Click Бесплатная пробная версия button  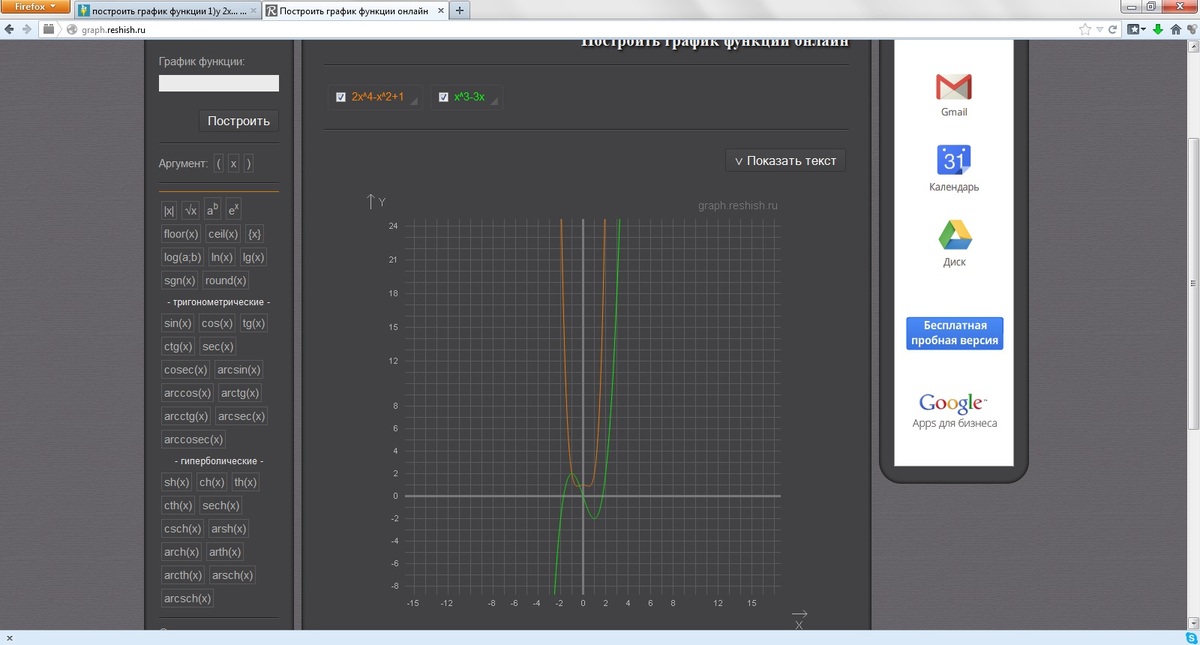click(x=954, y=333)
